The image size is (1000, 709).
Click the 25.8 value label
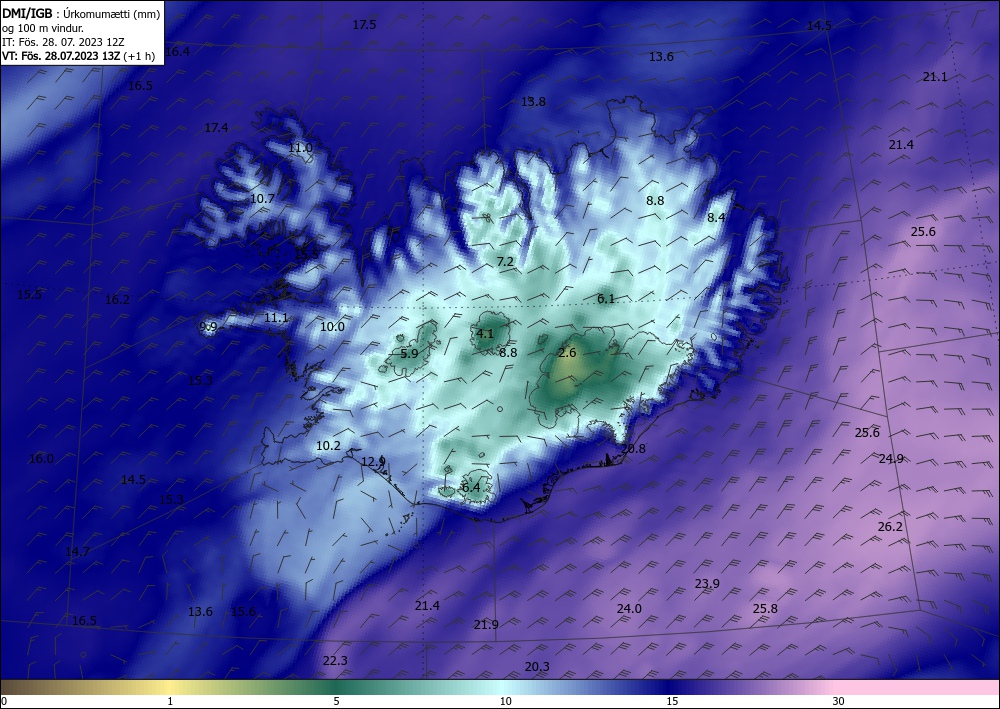point(765,609)
